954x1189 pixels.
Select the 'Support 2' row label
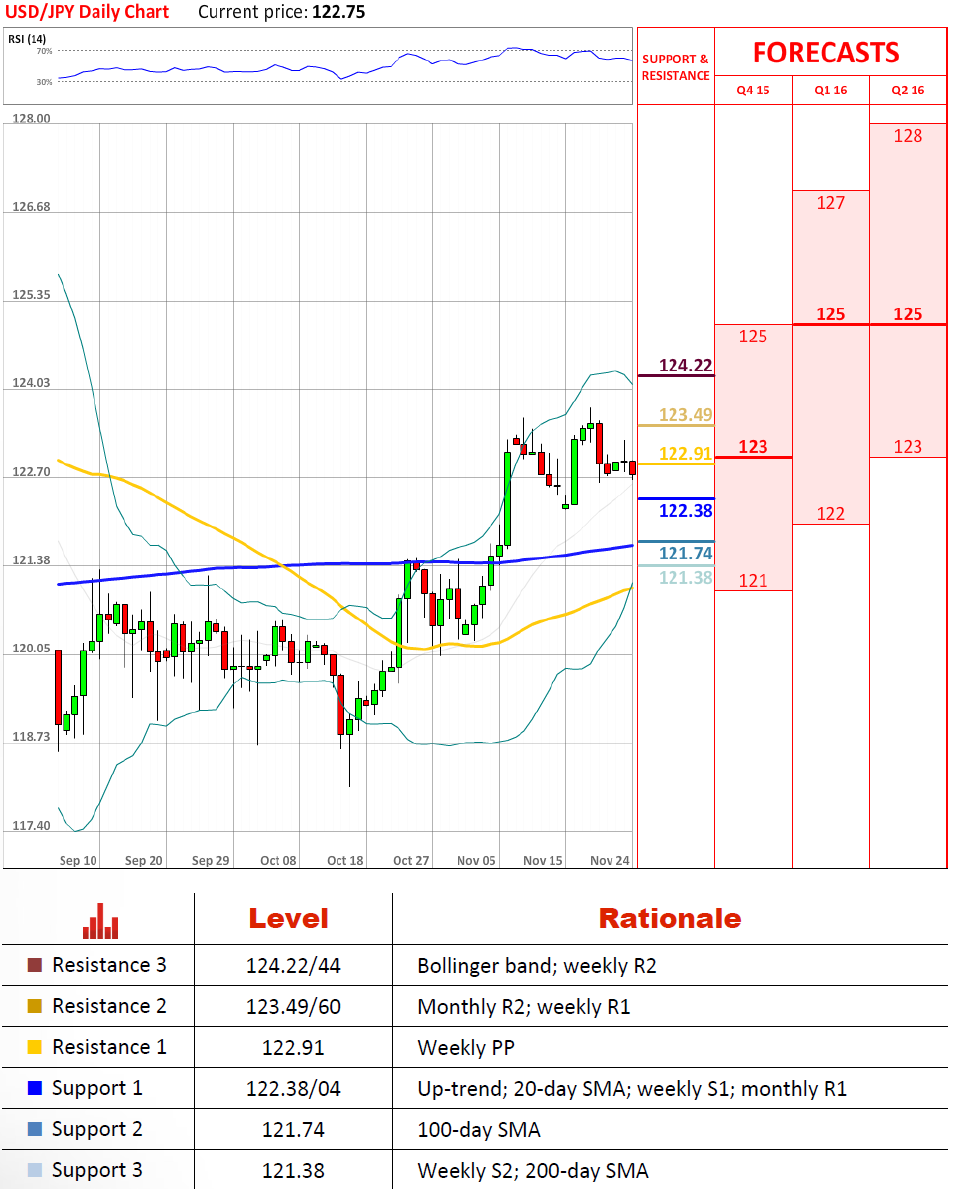point(97,1130)
